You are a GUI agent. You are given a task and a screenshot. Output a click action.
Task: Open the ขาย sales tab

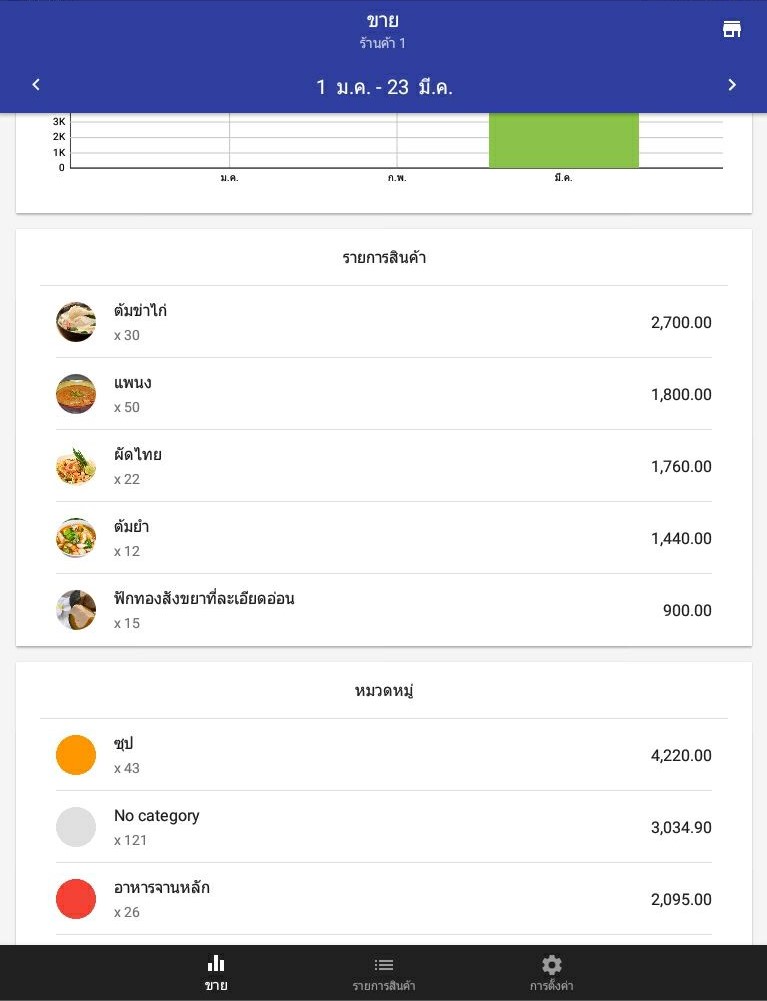pyautogui.click(x=216, y=973)
